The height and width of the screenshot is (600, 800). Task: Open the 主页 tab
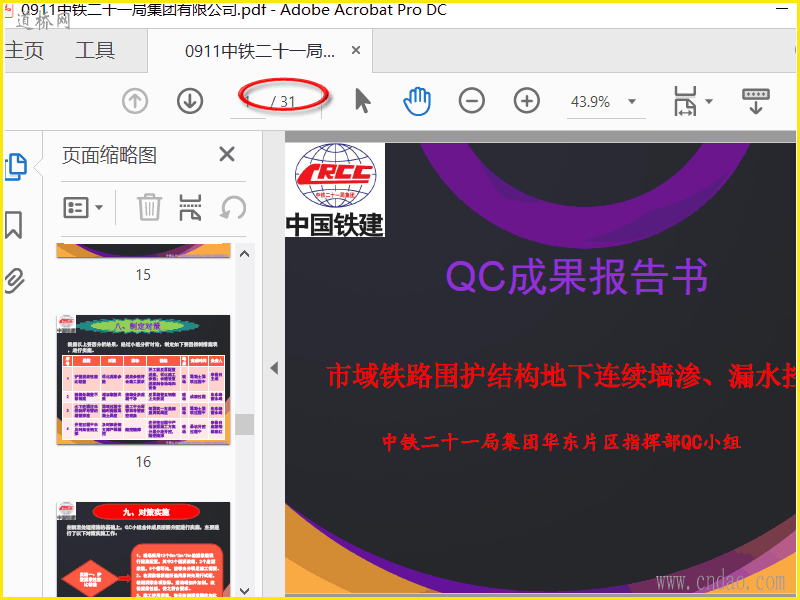[x=24, y=51]
